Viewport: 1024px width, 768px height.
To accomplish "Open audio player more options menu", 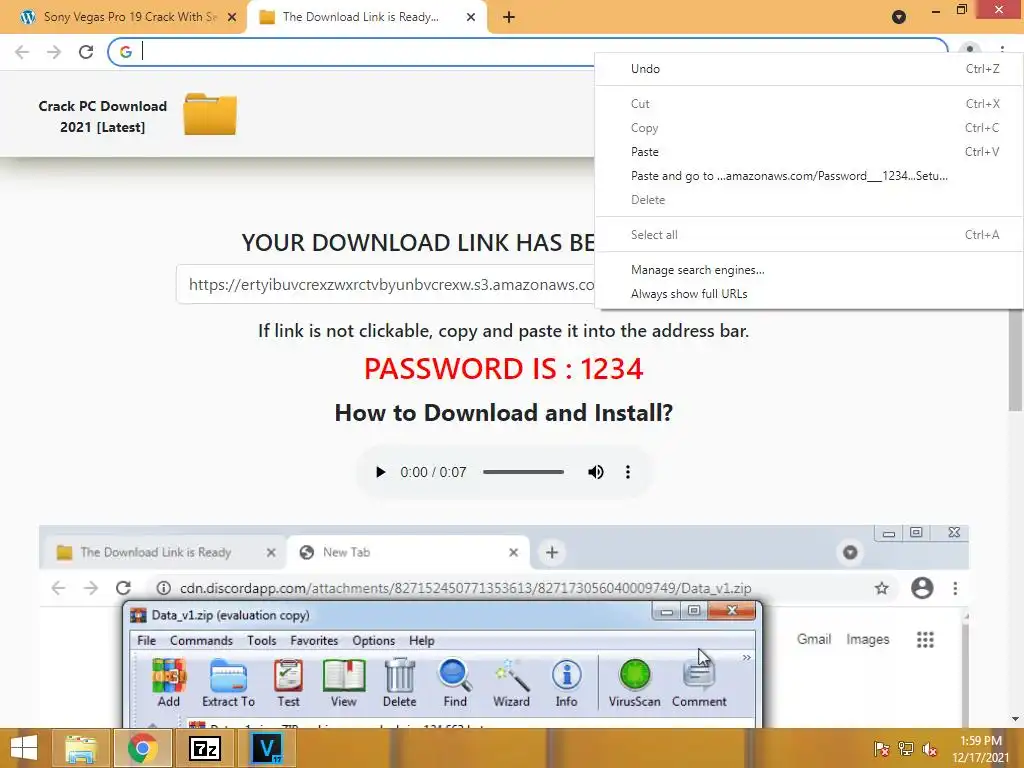I will point(628,472).
